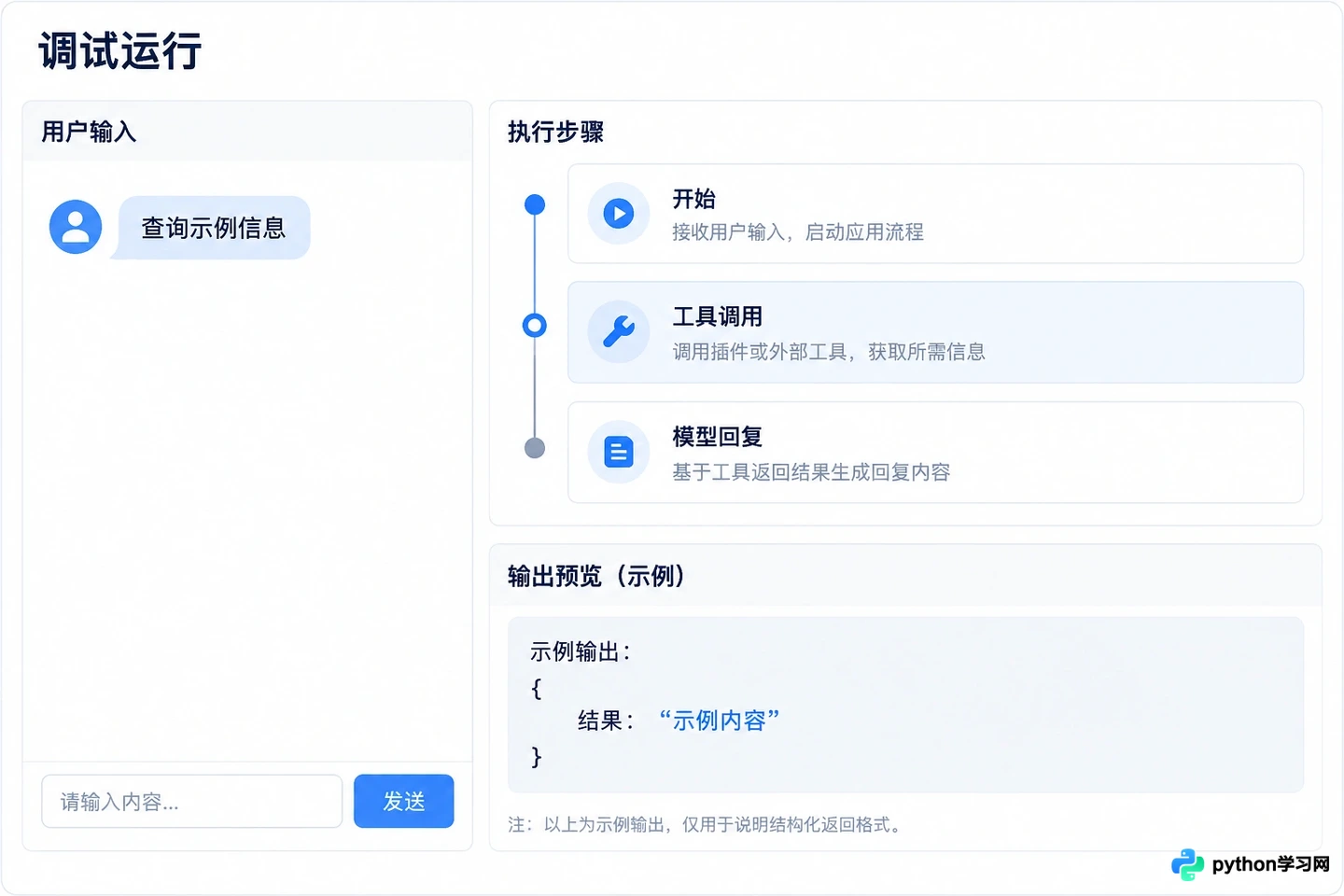
Task: Click the 示例输出： line in preview
Action: click(581, 651)
